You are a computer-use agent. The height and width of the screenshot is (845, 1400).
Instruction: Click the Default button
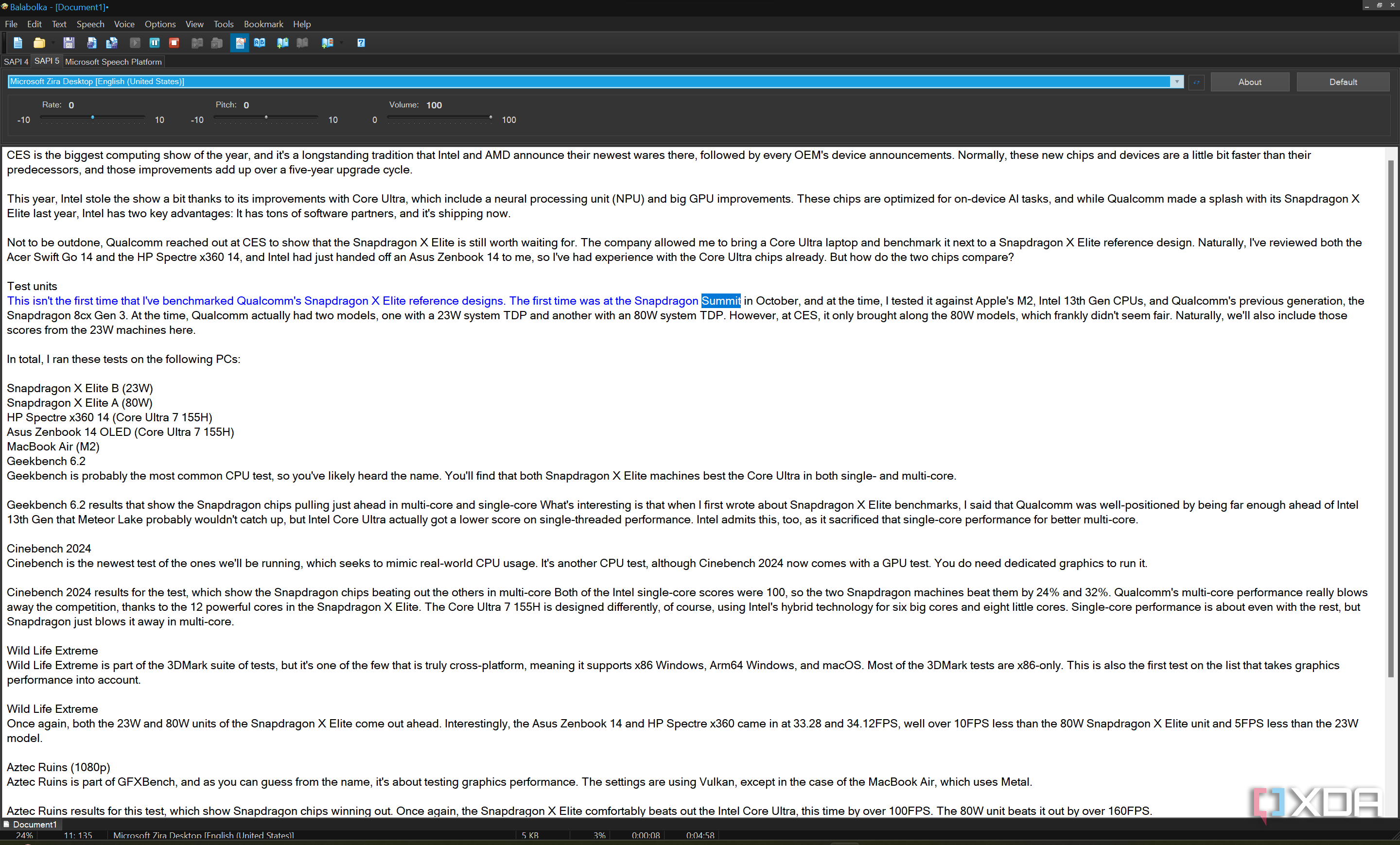1343,82
